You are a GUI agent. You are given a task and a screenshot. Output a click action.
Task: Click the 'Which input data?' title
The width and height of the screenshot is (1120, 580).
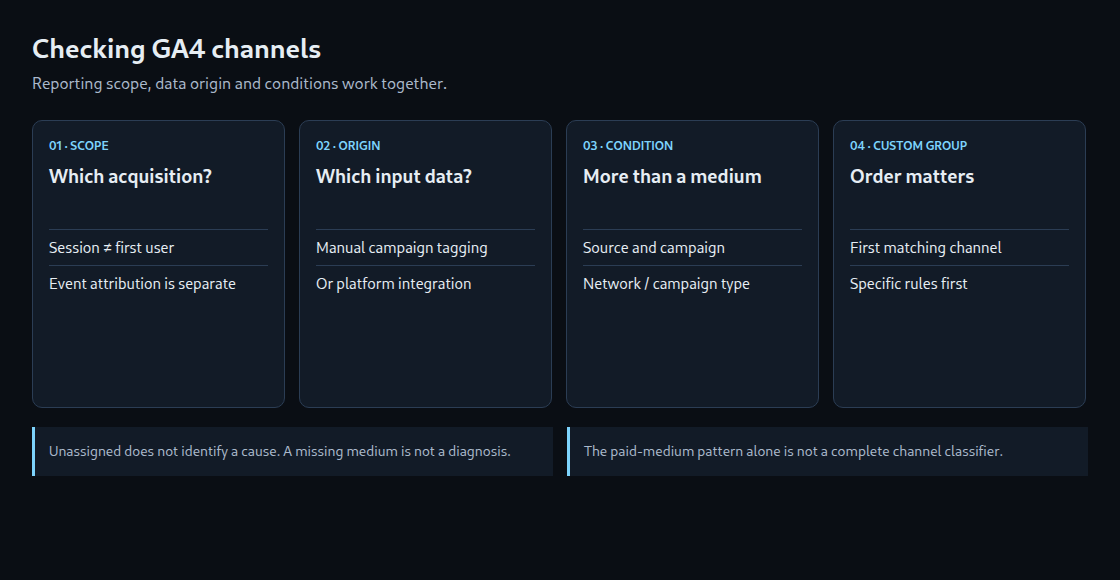pos(394,176)
